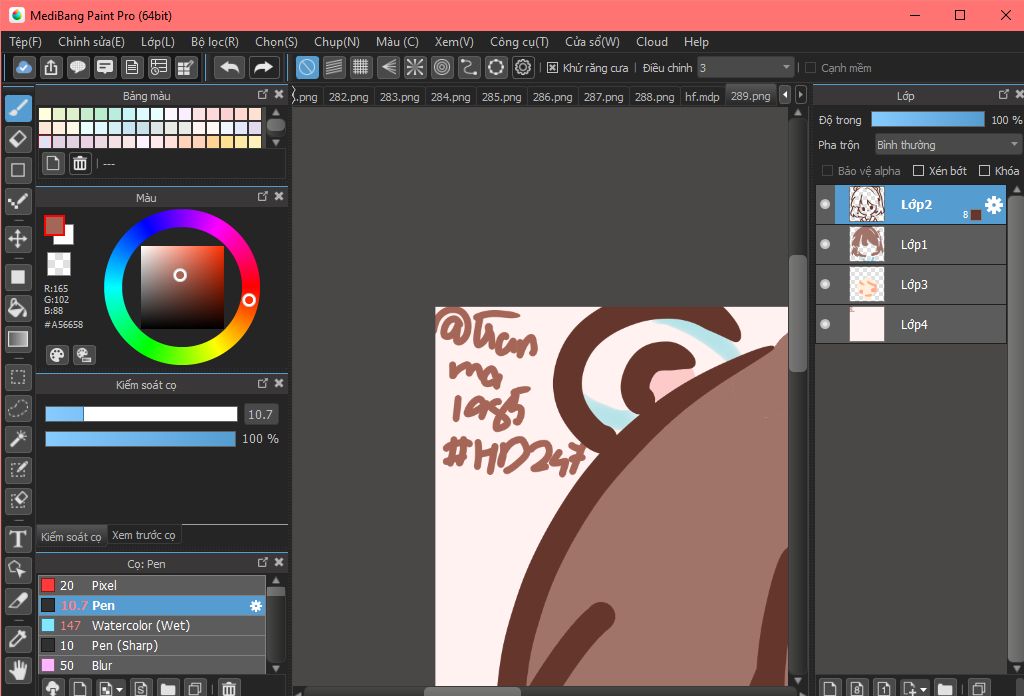Switch to the 288.png document tab
This screenshot has height=696, width=1024.
[x=654, y=97]
